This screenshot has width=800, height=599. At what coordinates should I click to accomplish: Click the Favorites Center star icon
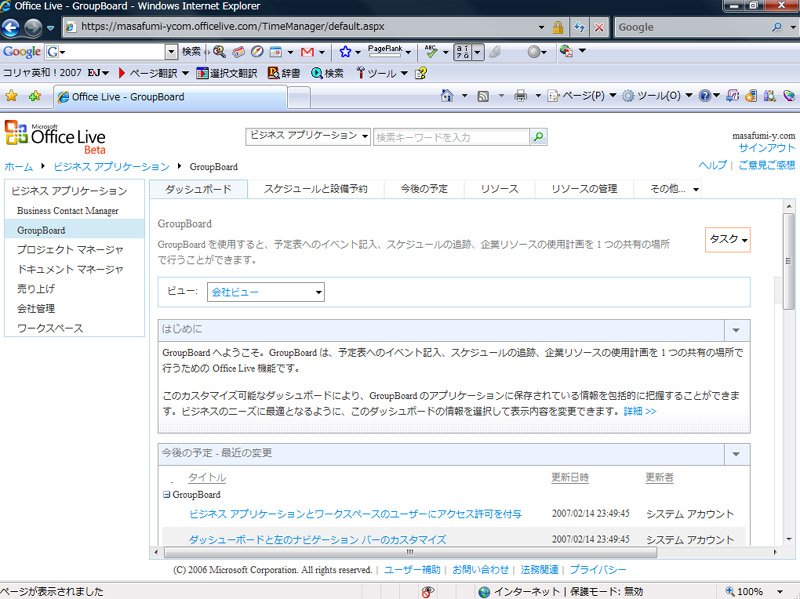pyautogui.click(x=11, y=96)
